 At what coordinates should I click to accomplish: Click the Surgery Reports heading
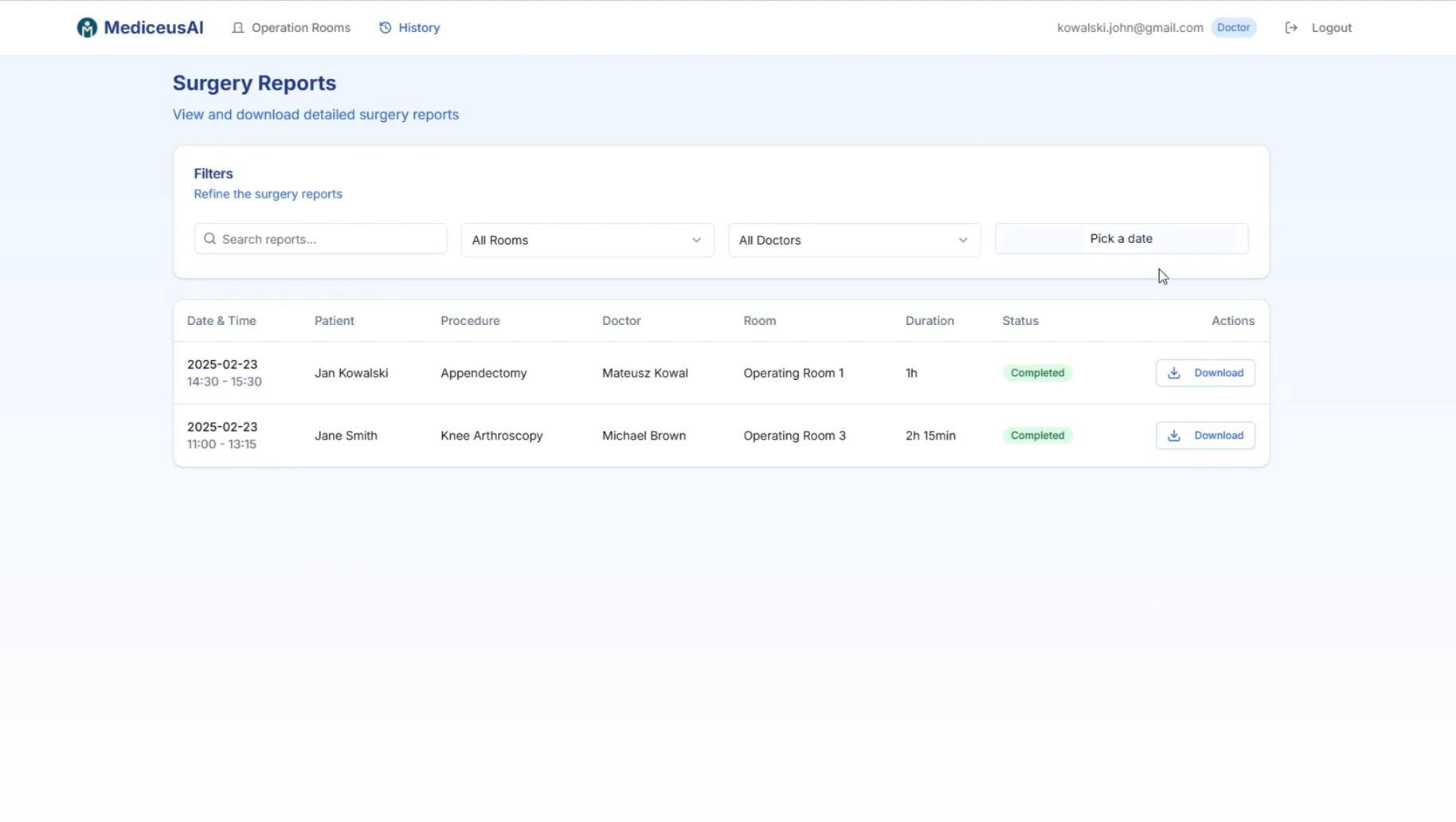pos(254,83)
